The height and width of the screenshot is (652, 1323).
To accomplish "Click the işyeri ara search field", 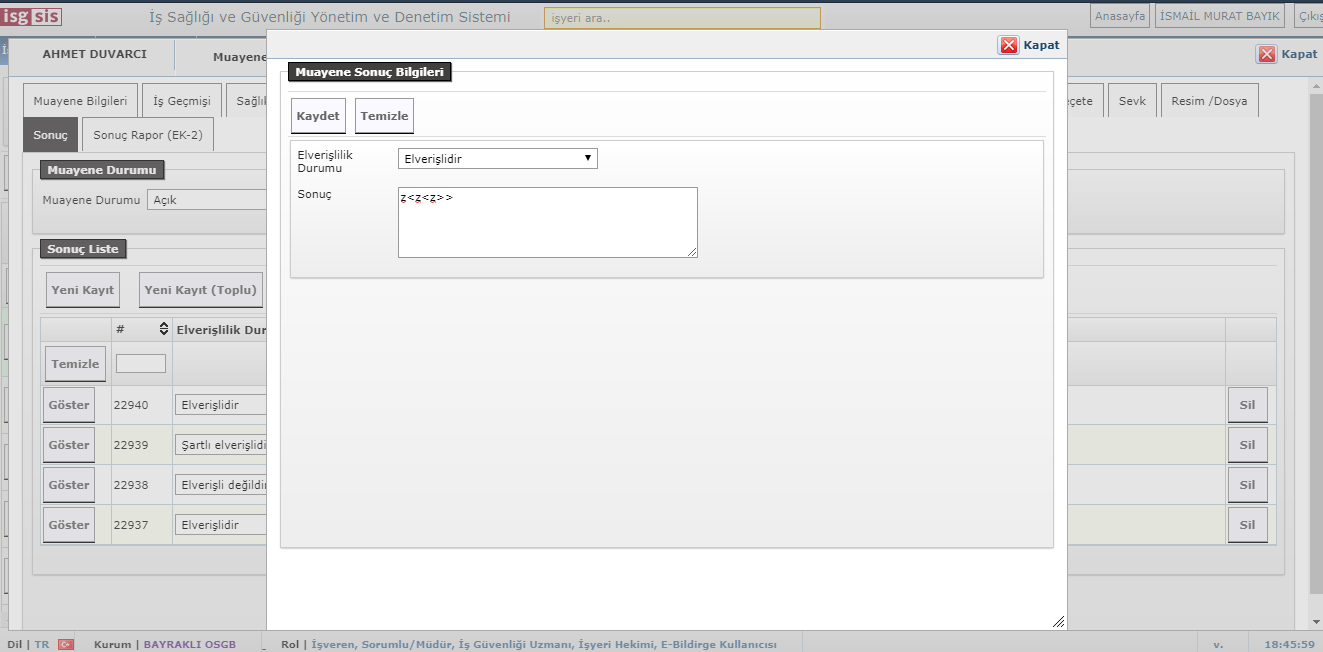I will [681, 18].
